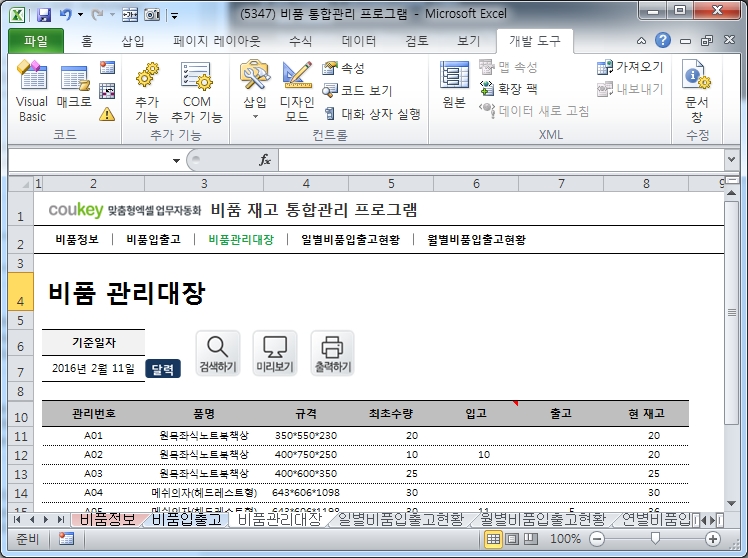Jump to last sheet tab arrow
Viewport: 748px width, 558px height.
tap(61, 519)
